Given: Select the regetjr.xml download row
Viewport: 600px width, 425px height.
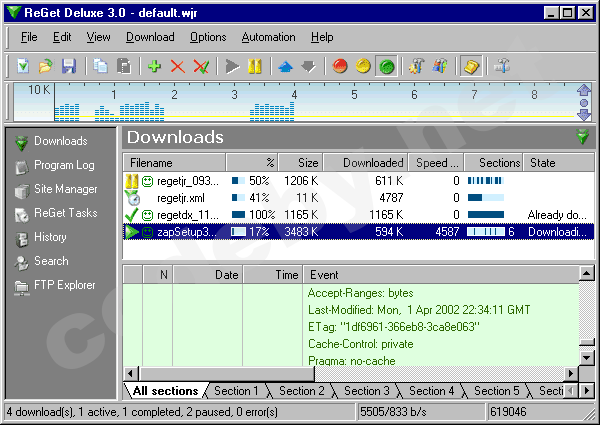Looking at the screenshot, I should pos(180,198).
